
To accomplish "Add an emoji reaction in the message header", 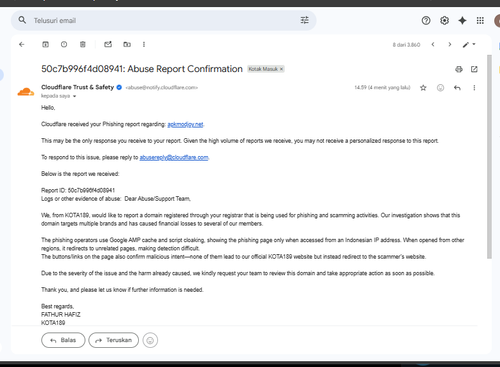I will [440, 88].
